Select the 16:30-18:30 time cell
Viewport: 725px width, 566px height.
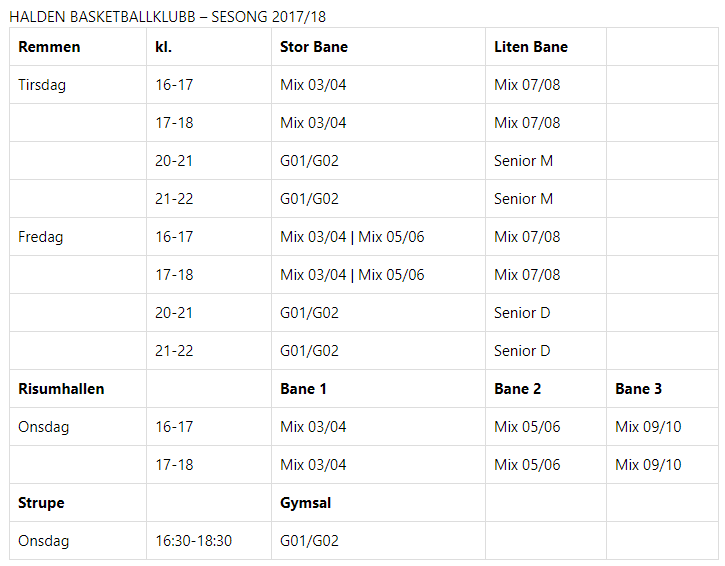coord(194,541)
